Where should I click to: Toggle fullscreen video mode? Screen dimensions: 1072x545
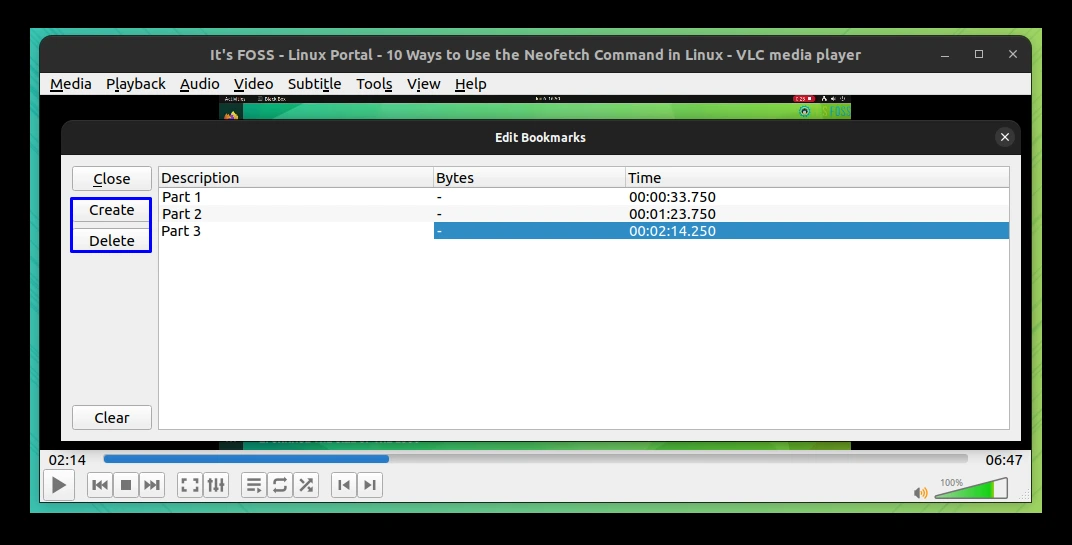tap(189, 485)
